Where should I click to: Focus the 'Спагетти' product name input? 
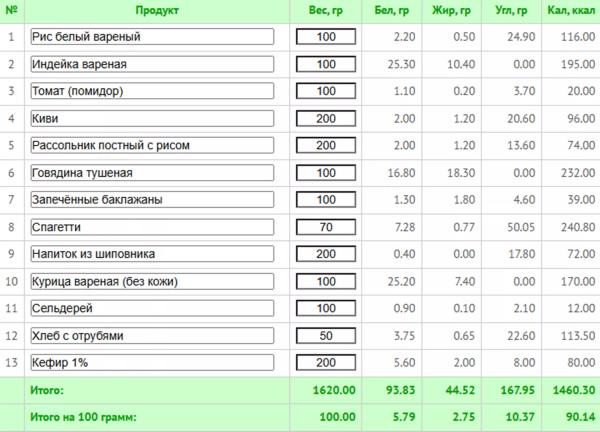pyautogui.click(x=152, y=226)
